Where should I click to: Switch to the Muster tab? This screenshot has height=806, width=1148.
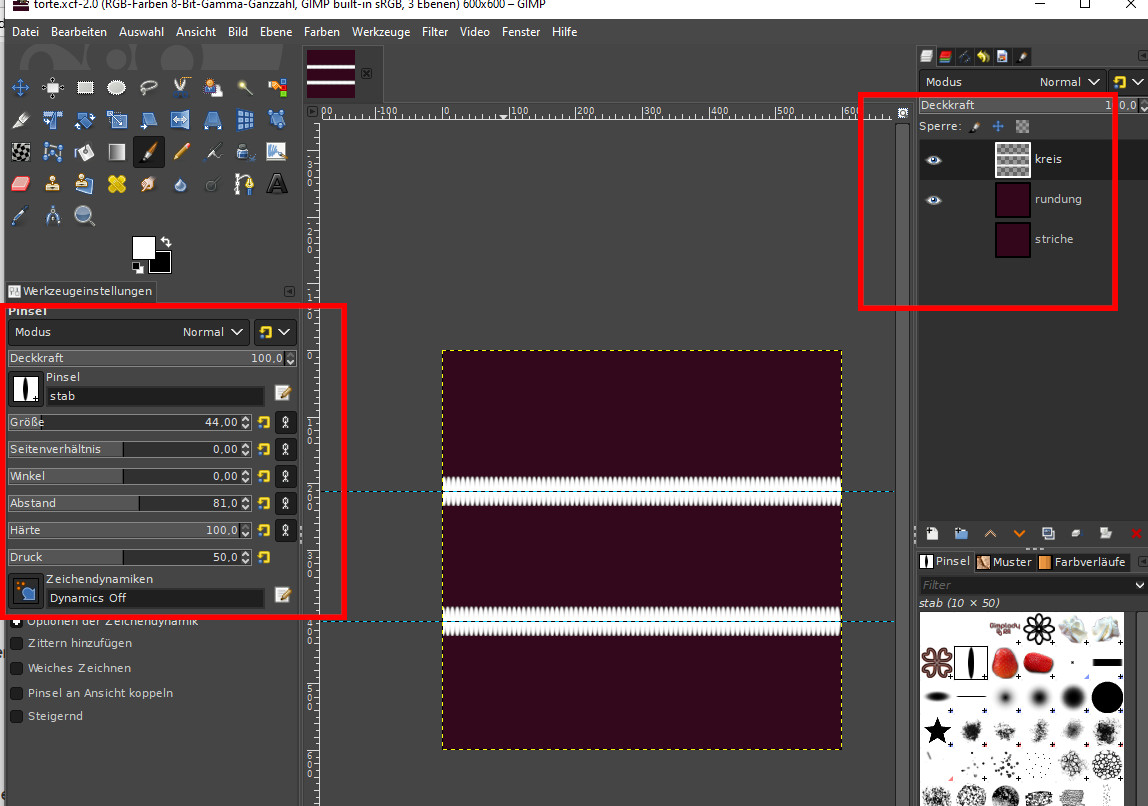tap(1004, 562)
